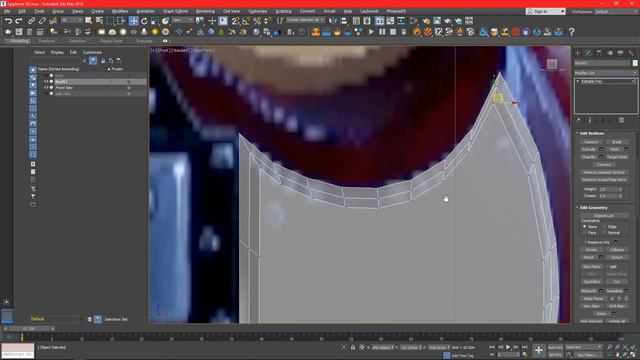Click the toolbar Stop simulation icon
Viewport: 640px width, 360px height.
point(393,31)
